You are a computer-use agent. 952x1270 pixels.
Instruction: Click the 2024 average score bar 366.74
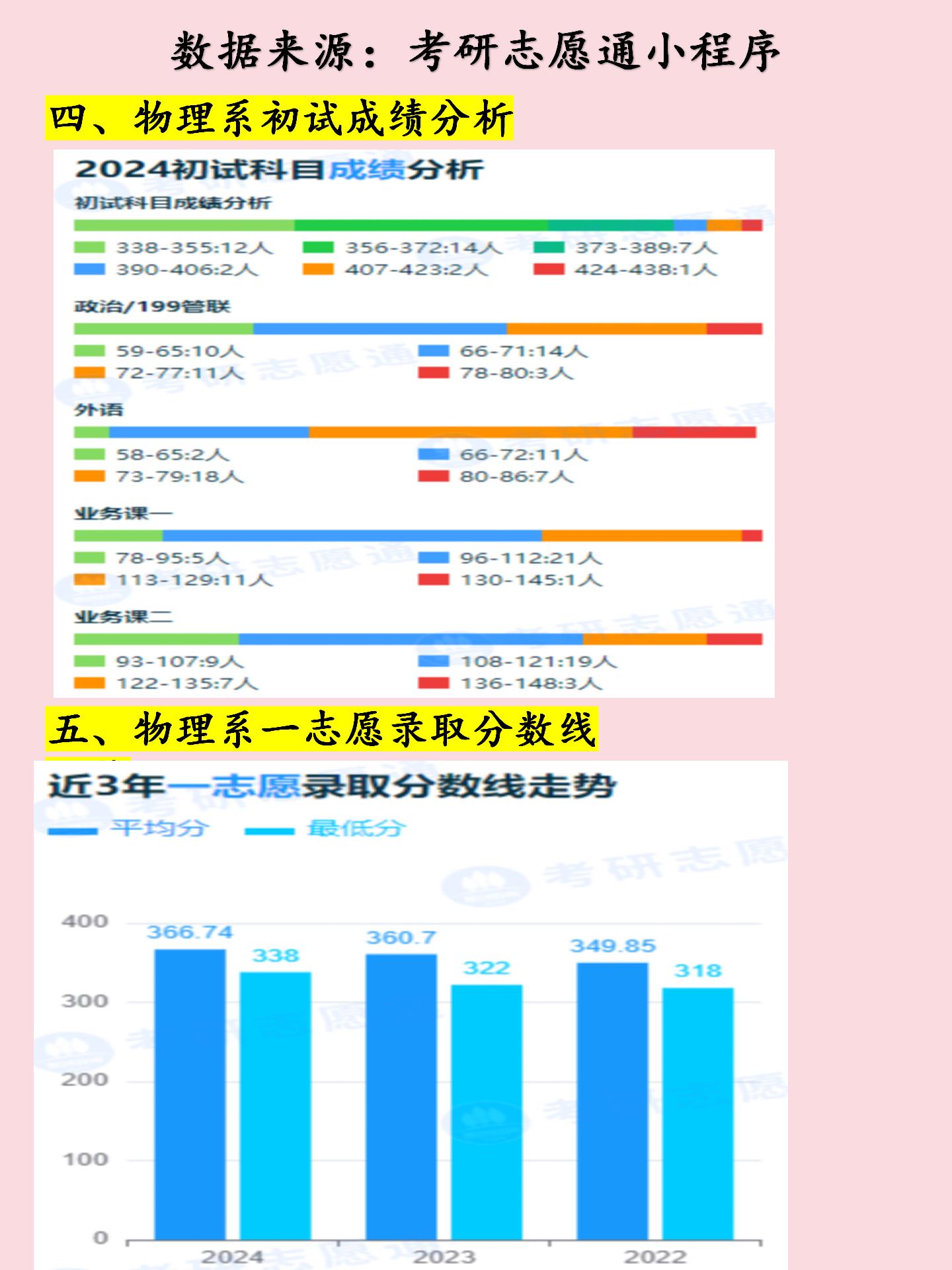(x=190, y=1094)
